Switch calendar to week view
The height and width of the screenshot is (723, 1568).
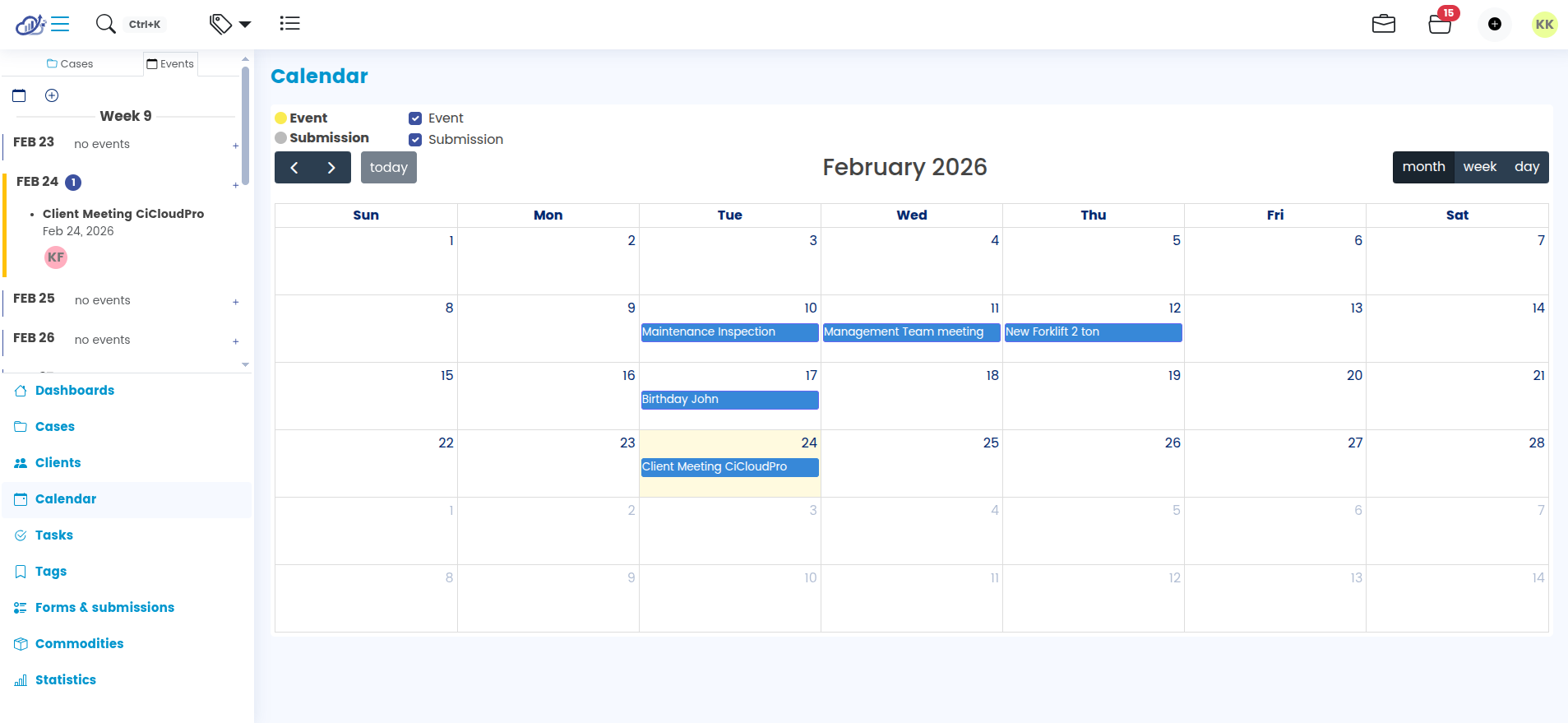pyautogui.click(x=1479, y=167)
